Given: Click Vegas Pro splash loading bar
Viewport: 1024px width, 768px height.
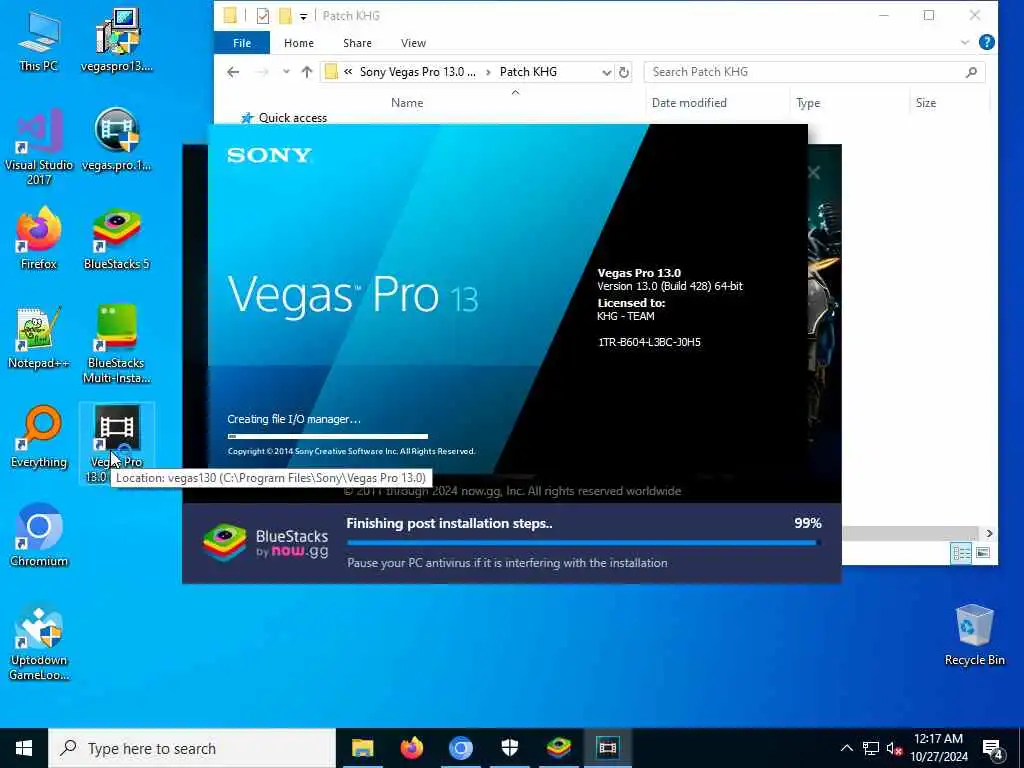Looking at the screenshot, I should 328,436.
